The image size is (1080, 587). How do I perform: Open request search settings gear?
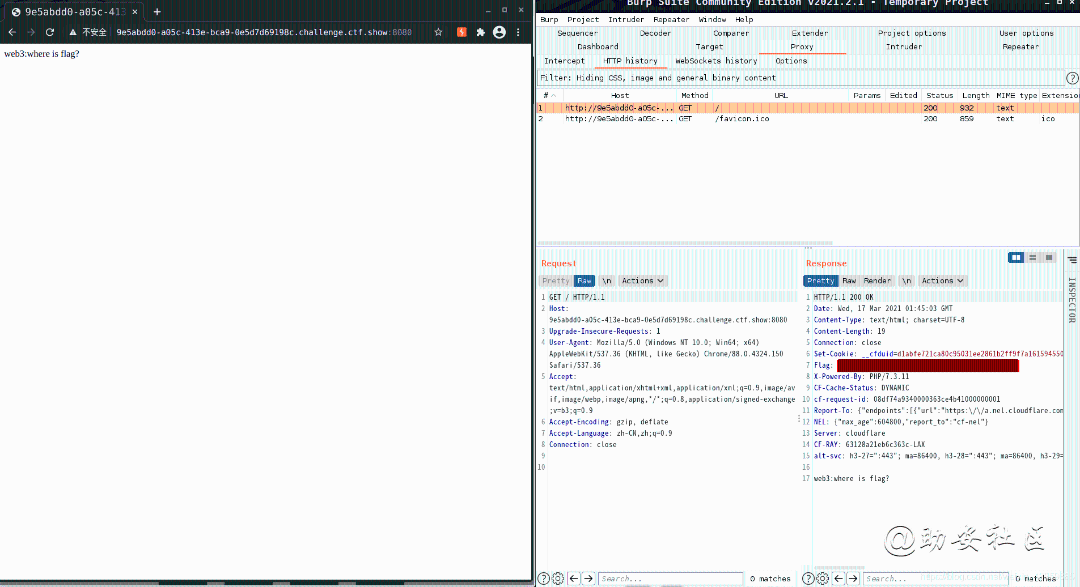coord(558,579)
